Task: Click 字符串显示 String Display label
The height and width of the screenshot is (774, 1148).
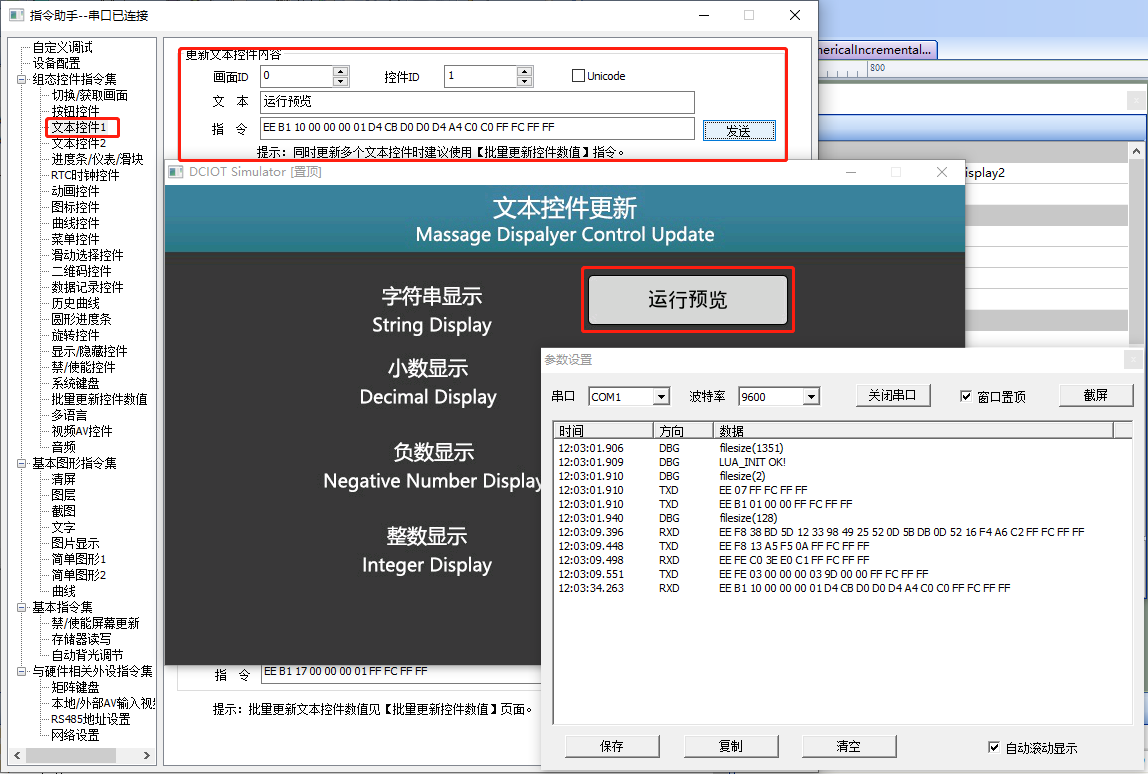Action: [x=432, y=310]
